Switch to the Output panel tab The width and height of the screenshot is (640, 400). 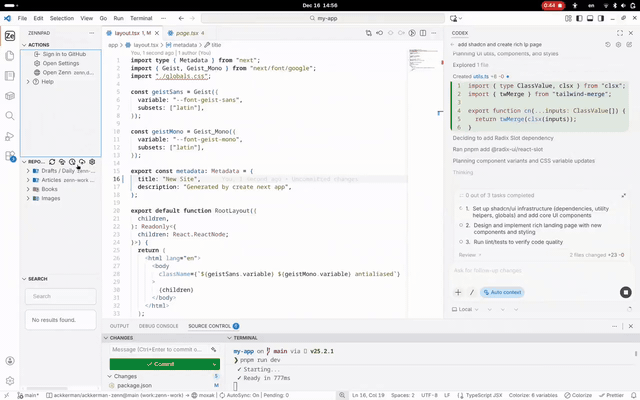tap(119, 326)
